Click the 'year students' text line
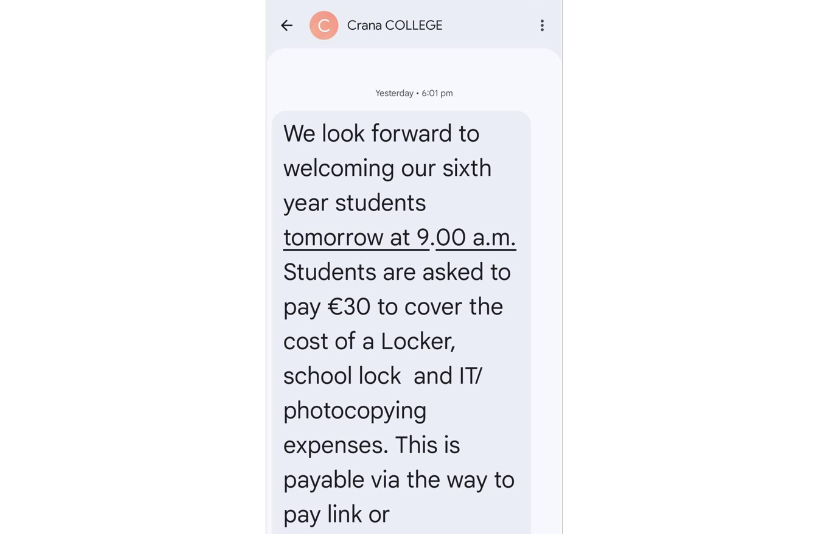 coord(354,203)
